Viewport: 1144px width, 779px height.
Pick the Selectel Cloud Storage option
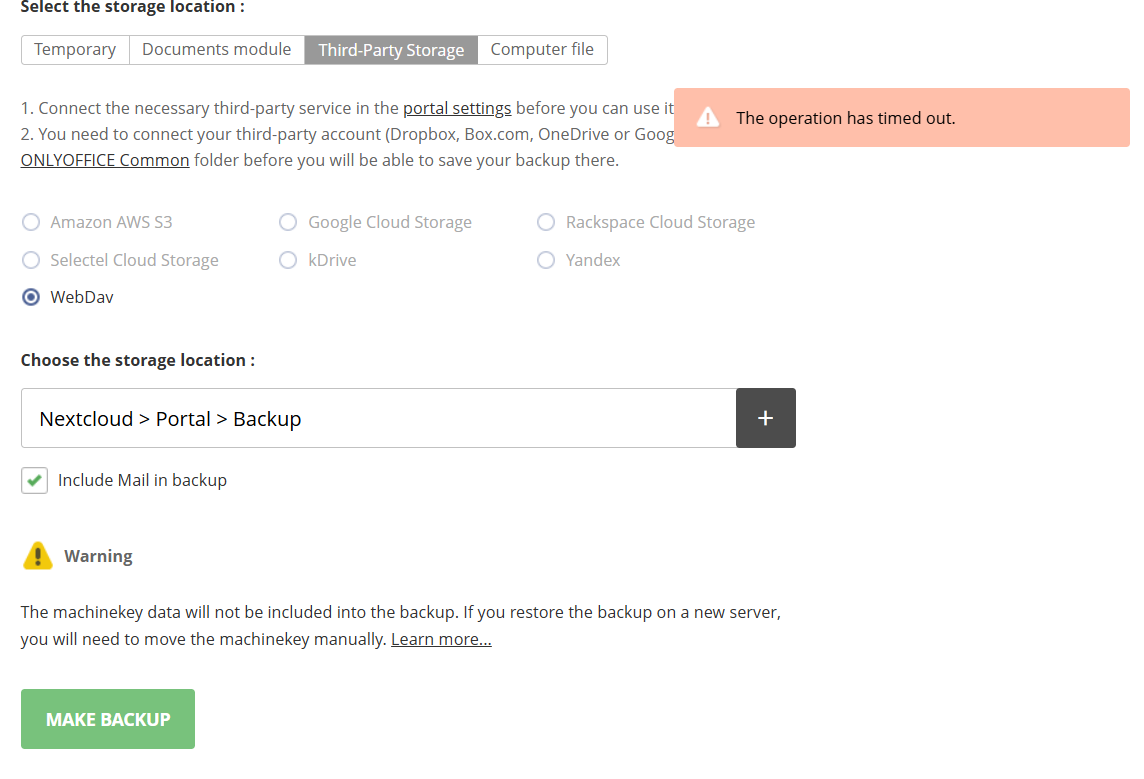[32, 260]
